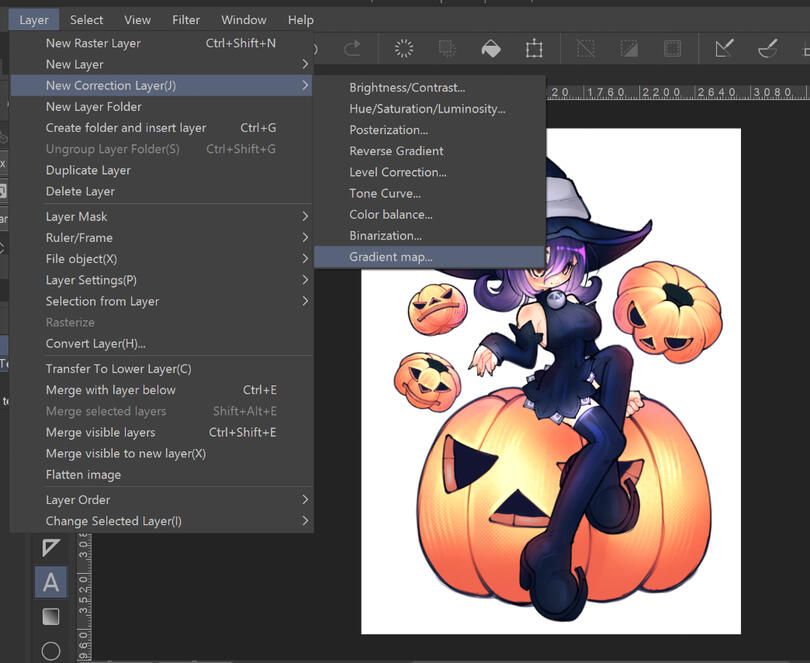Screen dimensions: 810x663
Task: Select the Gradient tool in tool palette
Action: [51, 616]
